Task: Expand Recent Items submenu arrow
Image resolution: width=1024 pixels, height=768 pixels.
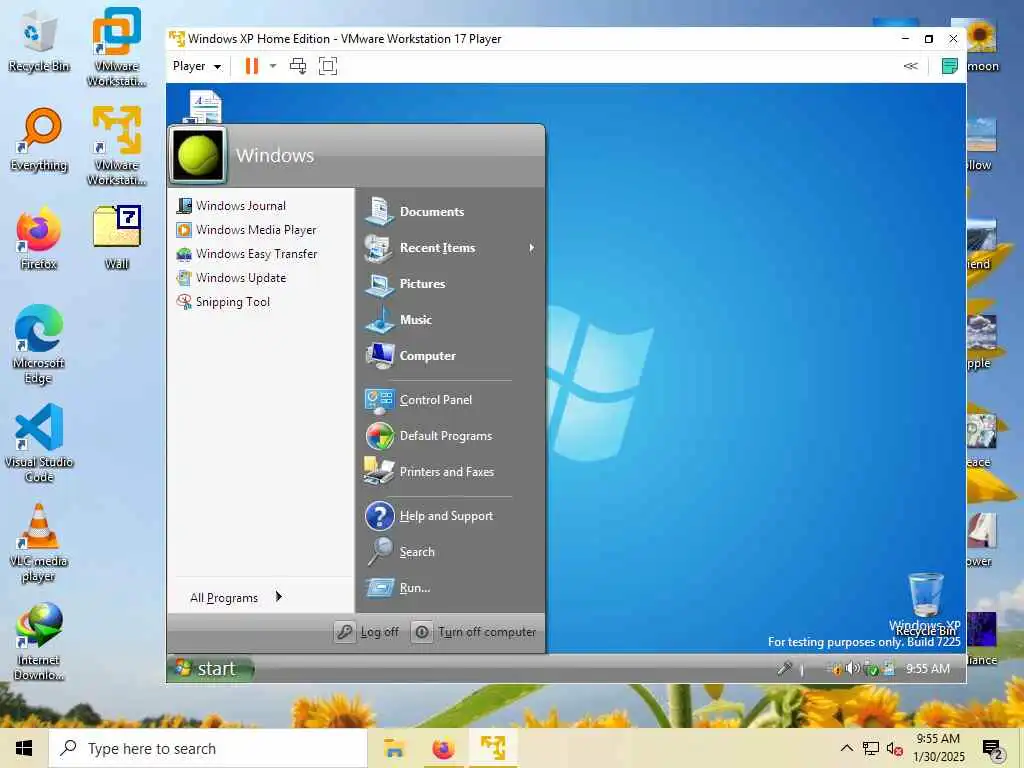Action: (x=532, y=248)
